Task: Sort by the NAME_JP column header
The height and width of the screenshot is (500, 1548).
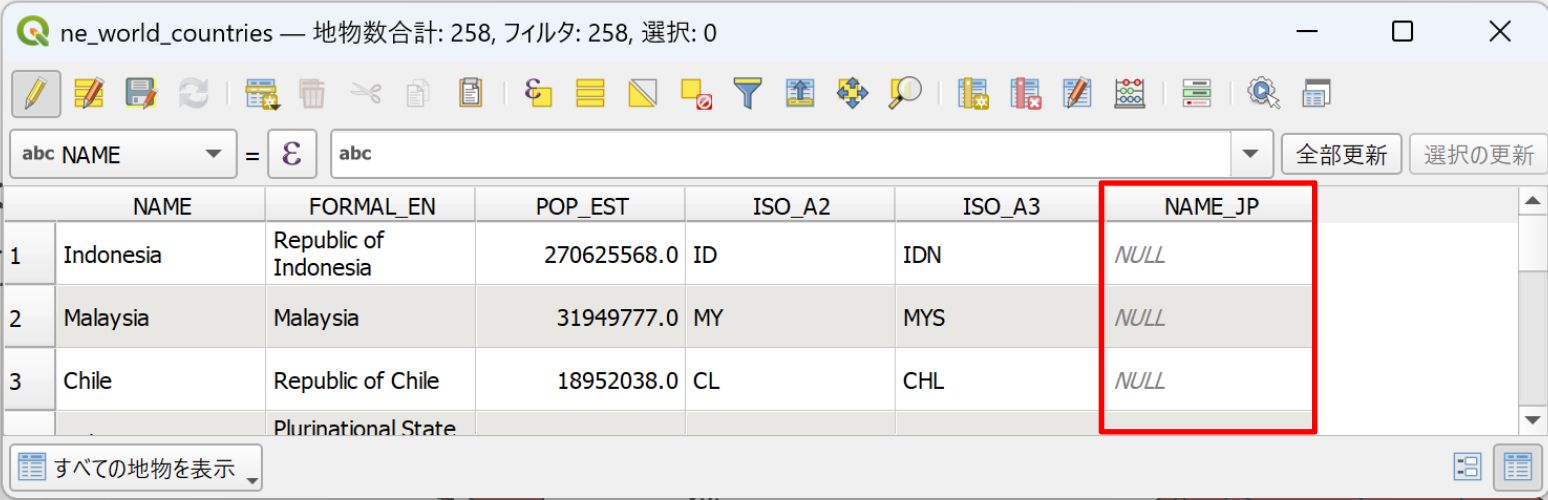Action: 1211,206
